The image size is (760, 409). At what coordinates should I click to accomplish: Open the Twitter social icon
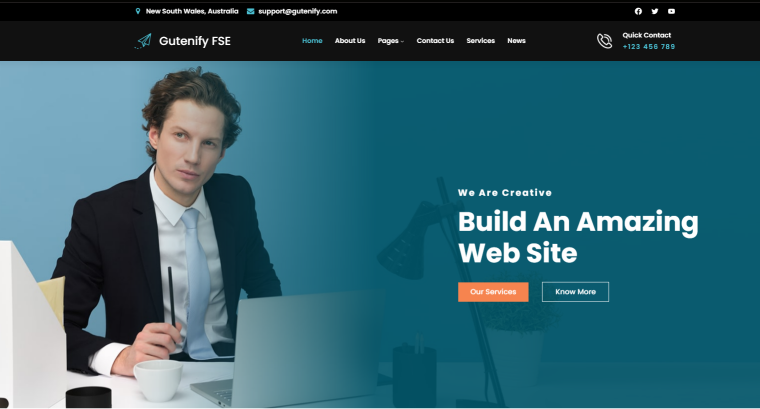pyautogui.click(x=655, y=11)
